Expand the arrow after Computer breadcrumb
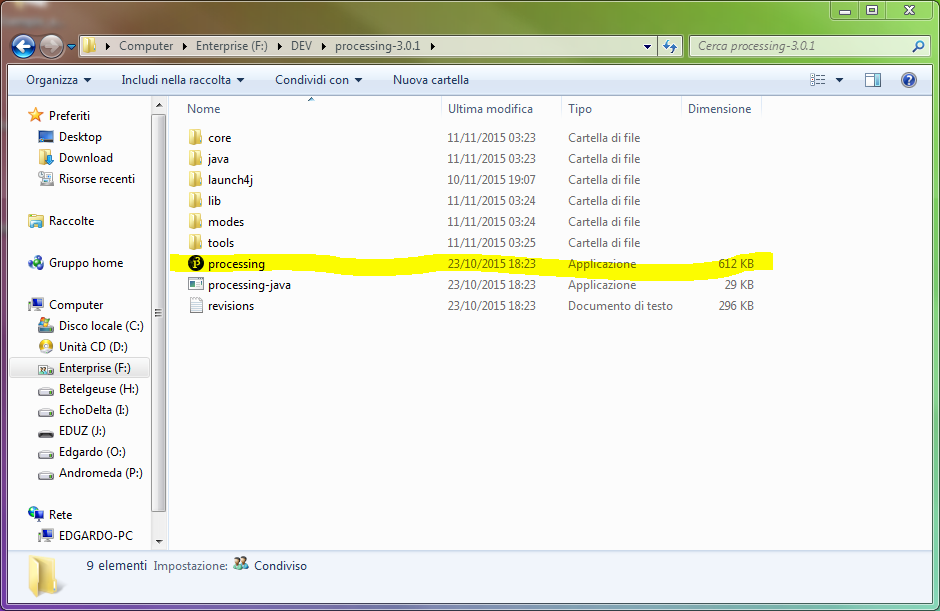 [184, 46]
